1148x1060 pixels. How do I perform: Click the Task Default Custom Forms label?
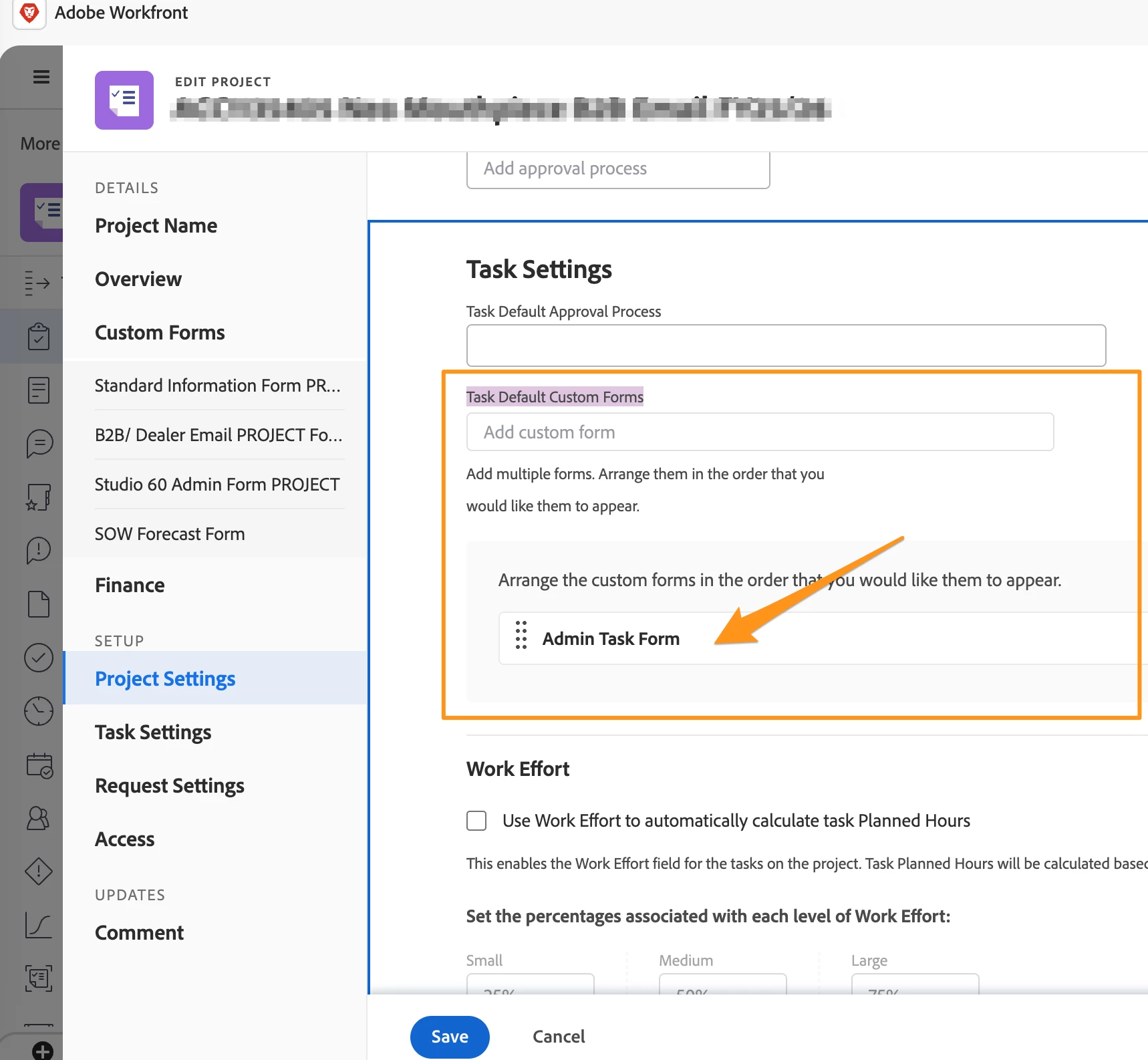click(x=555, y=397)
